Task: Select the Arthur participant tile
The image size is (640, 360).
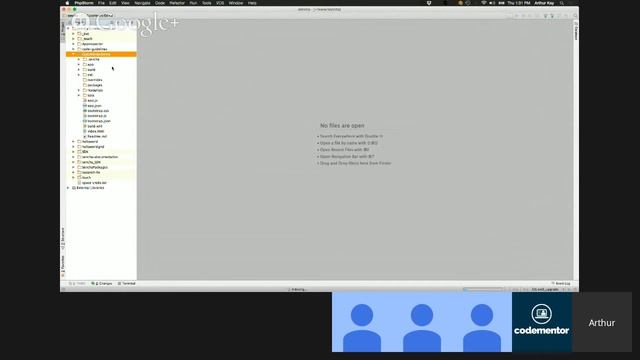Action: 602,322
